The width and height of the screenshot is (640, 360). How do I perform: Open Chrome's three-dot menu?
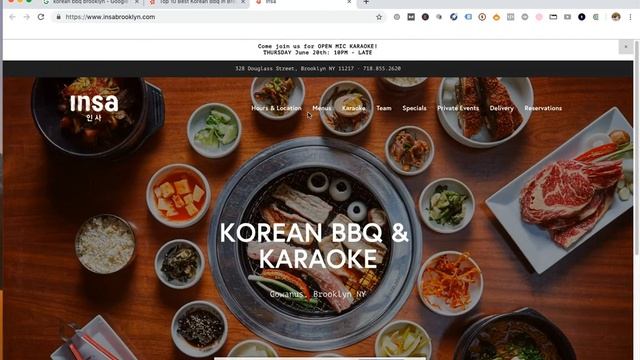coord(630,17)
